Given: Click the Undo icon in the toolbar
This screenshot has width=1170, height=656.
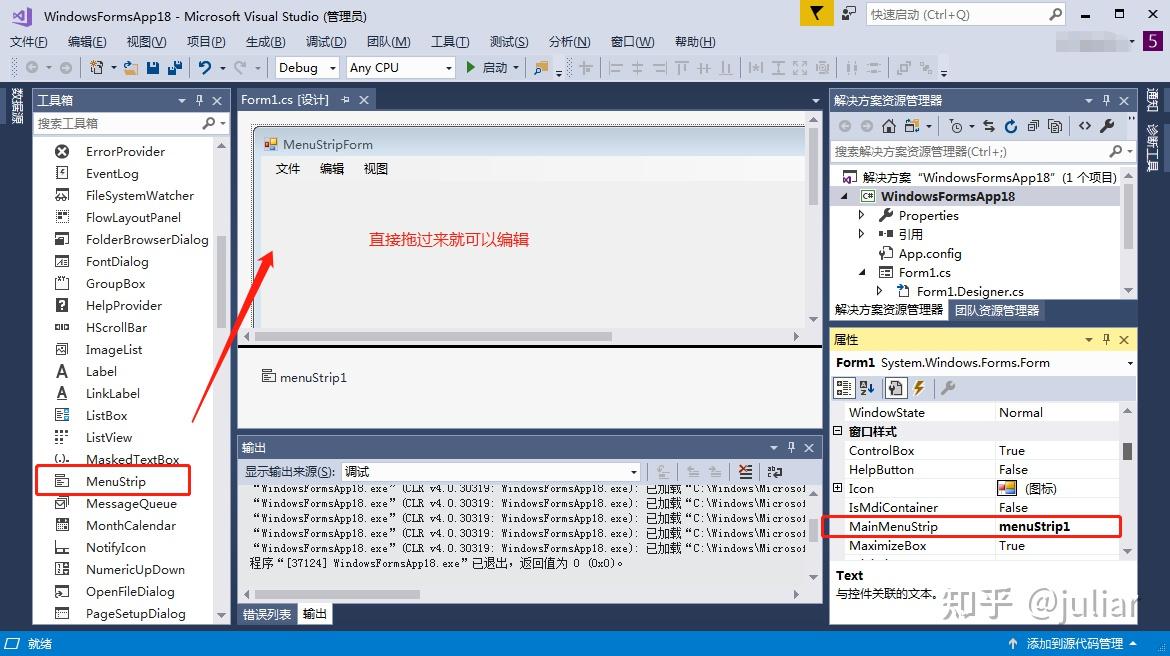Looking at the screenshot, I should (204, 66).
